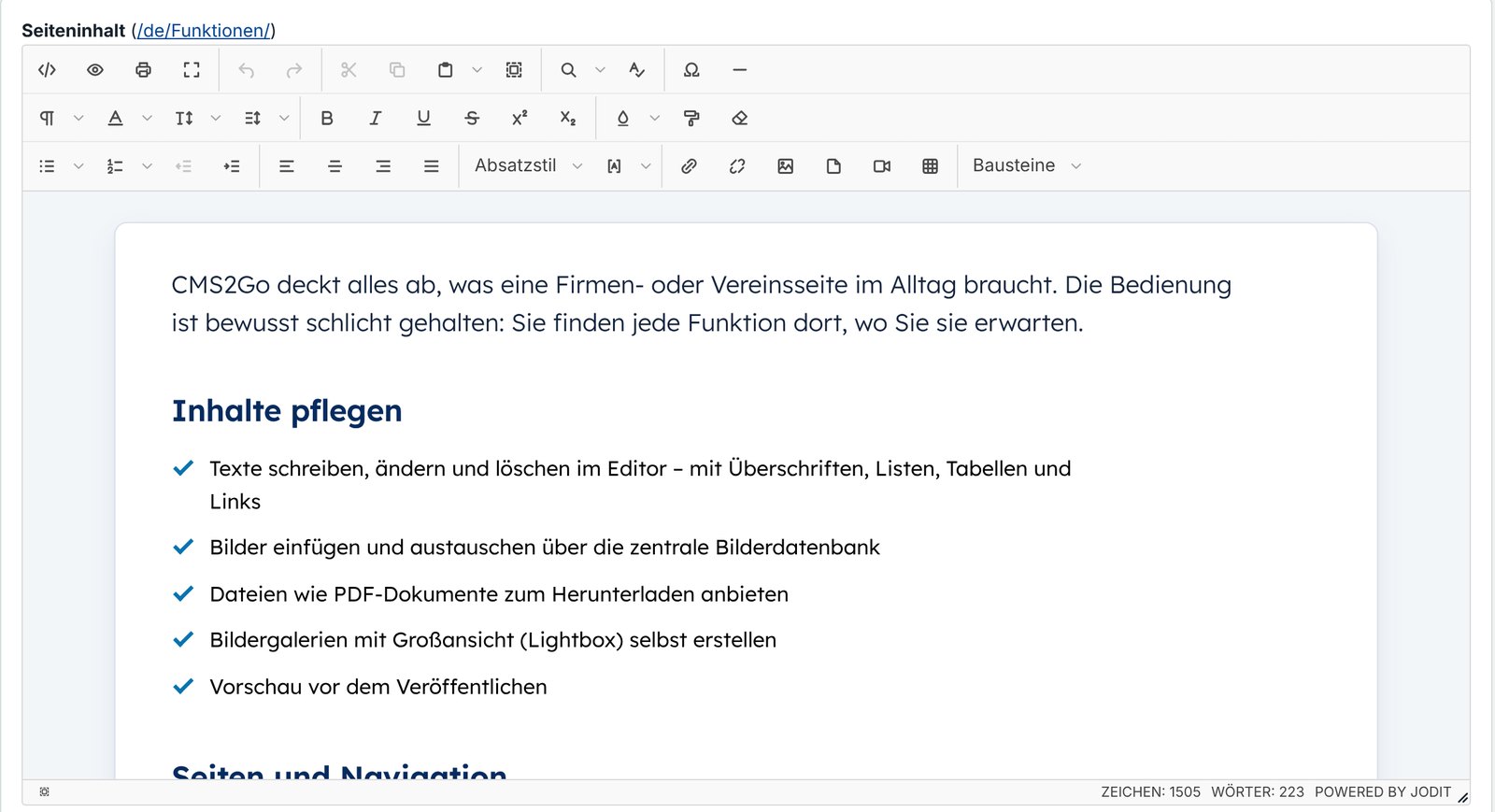The width and height of the screenshot is (1495, 812).
Task: Print the editor content
Action: [x=143, y=70]
